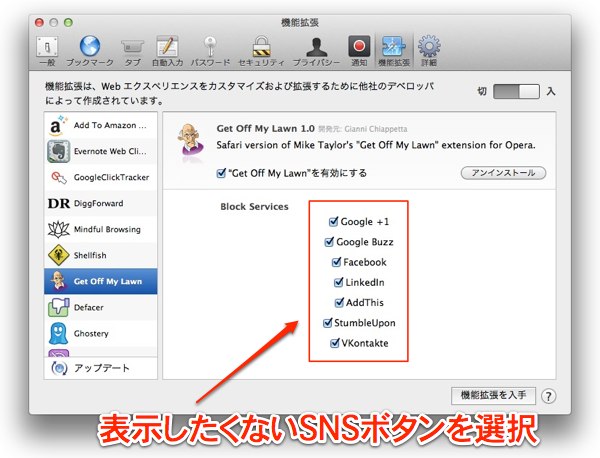Toggle the extensions 切/入 master switch
Viewport: 600px width, 458px height.
(516, 91)
